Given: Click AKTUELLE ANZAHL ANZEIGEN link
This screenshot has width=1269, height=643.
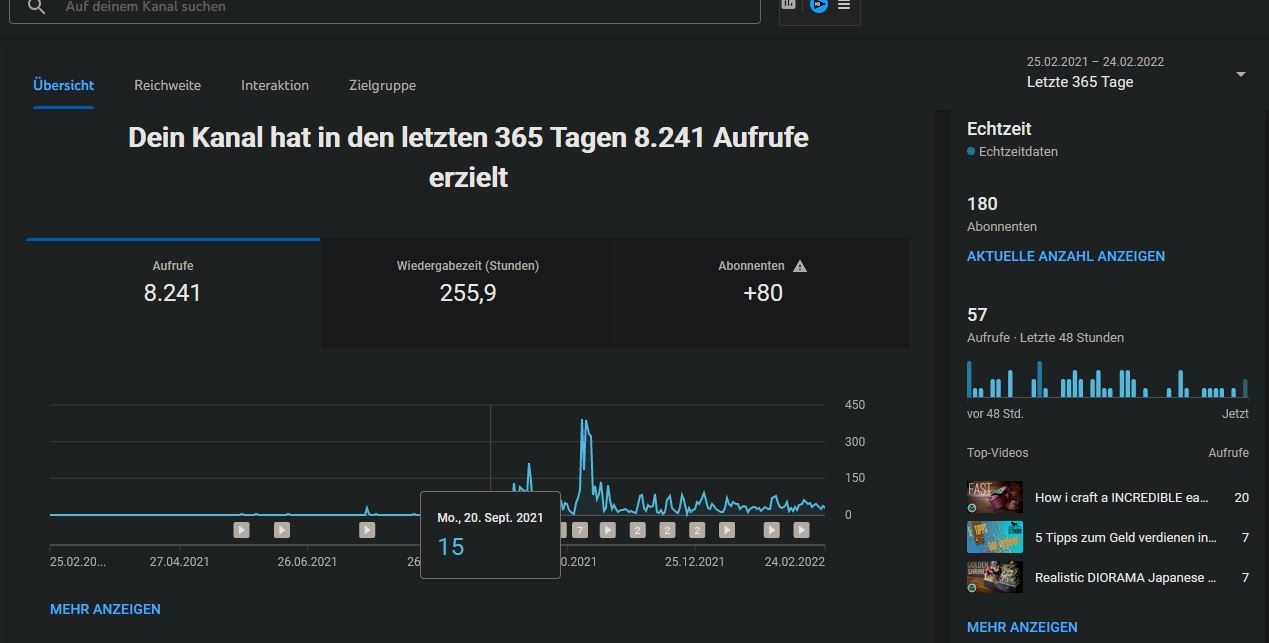Looking at the screenshot, I should [1065, 256].
